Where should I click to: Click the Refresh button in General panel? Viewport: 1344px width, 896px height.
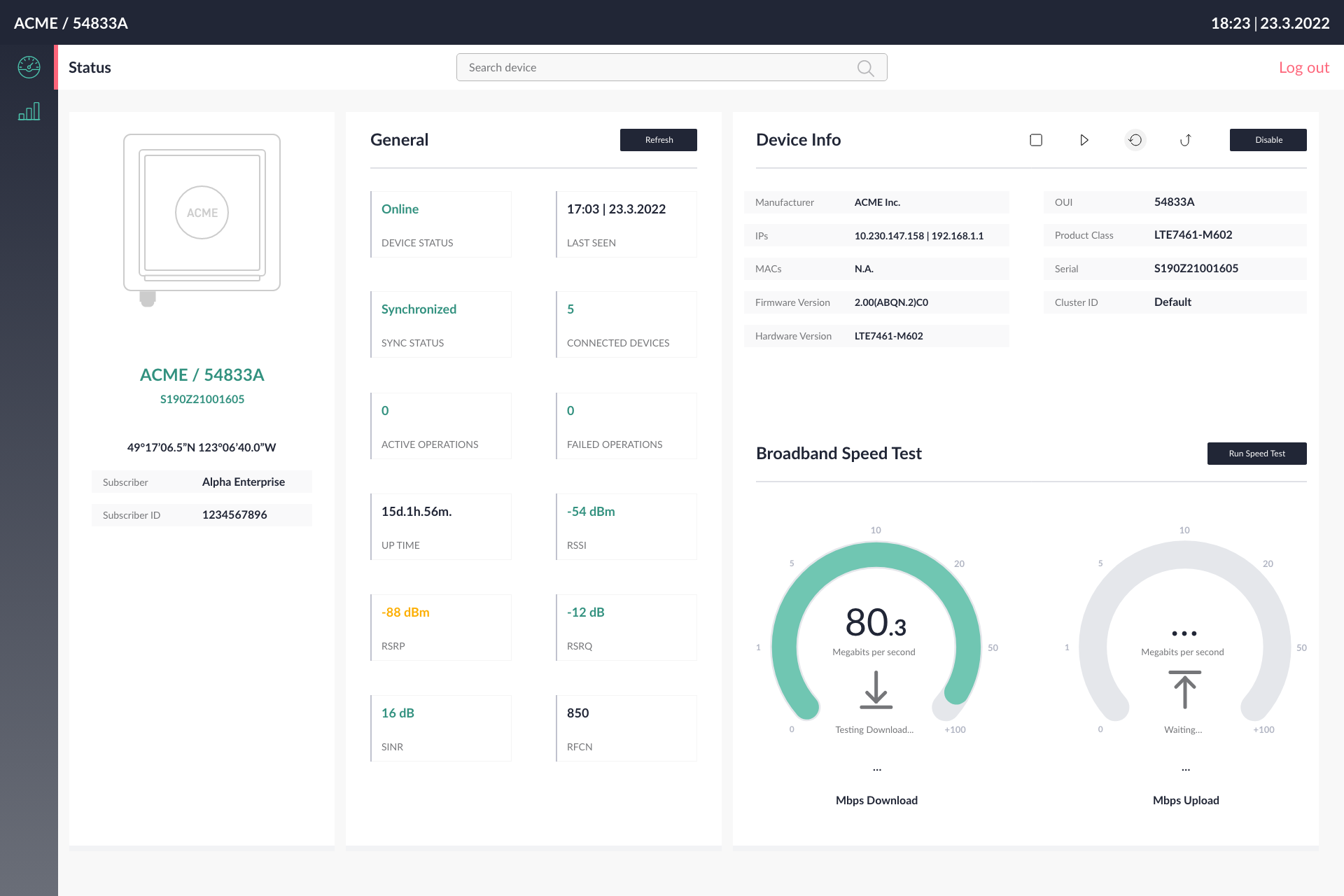click(x=658, y=140)
